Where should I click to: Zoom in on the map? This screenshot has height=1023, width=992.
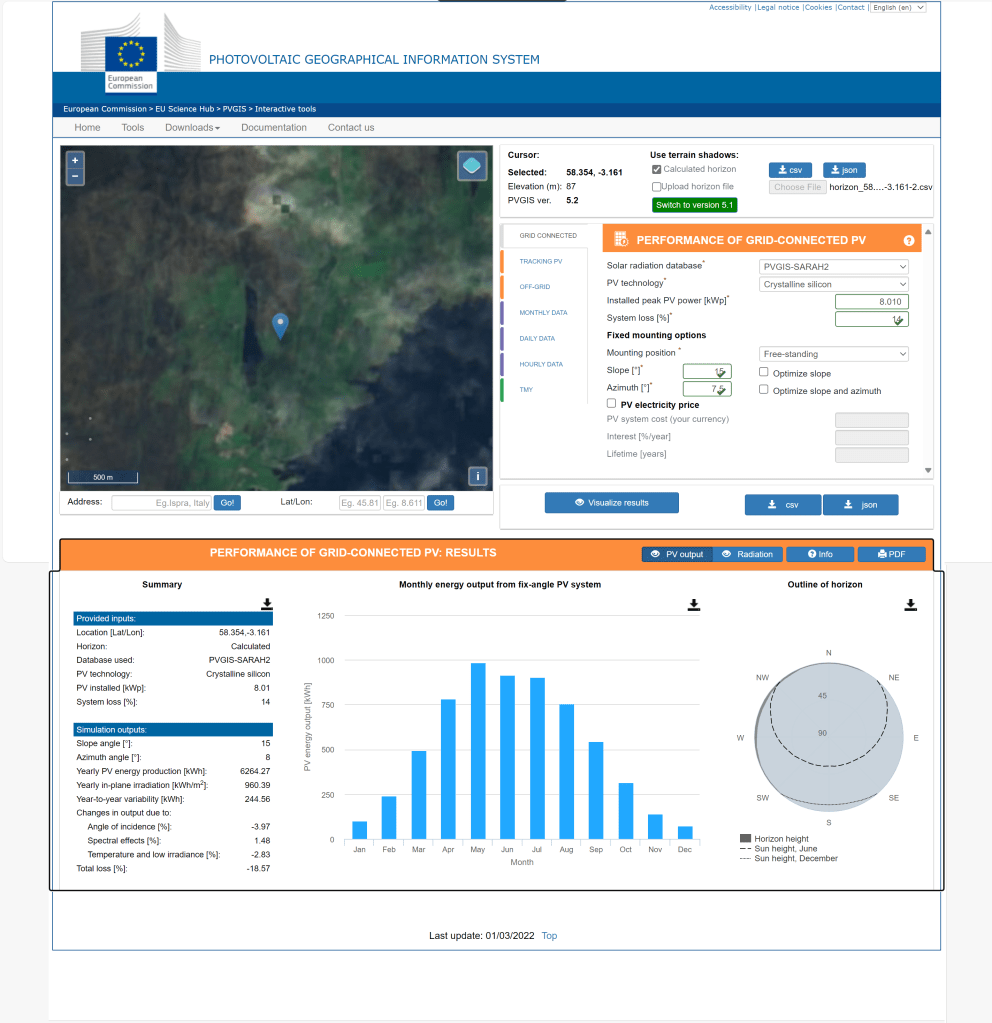[75, 160]
